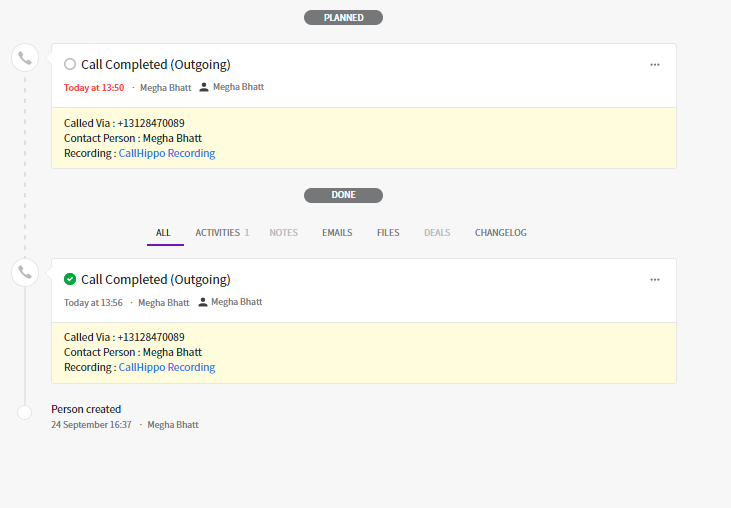The width and height of the screenshot is (731, 508).
Task: Click the Person created timeline circle marker
Action: (x=25, y=412)
